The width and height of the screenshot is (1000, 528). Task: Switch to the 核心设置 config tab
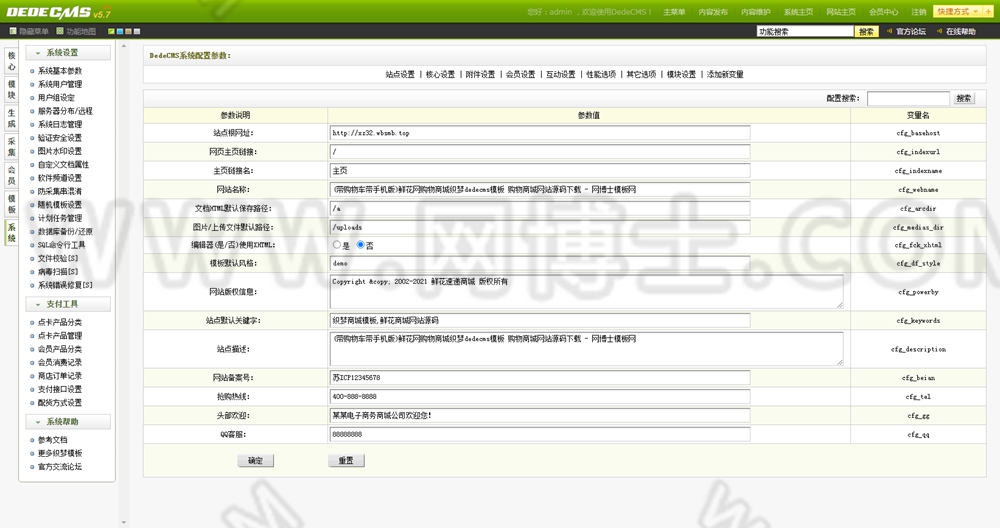pos(440,75)
